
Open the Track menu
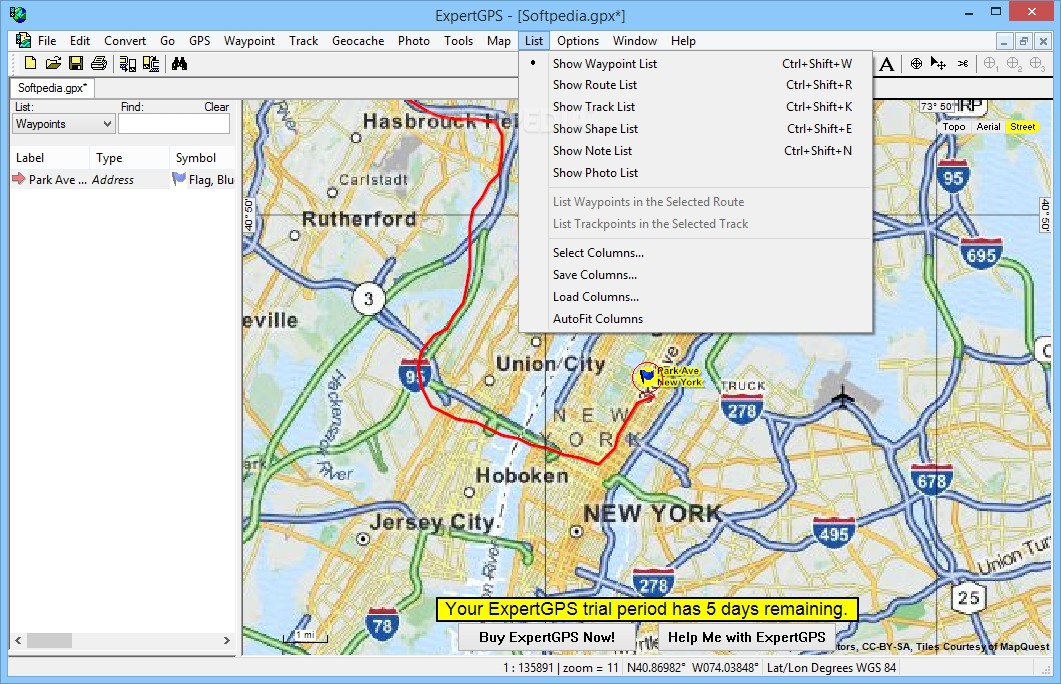(303, 41)
